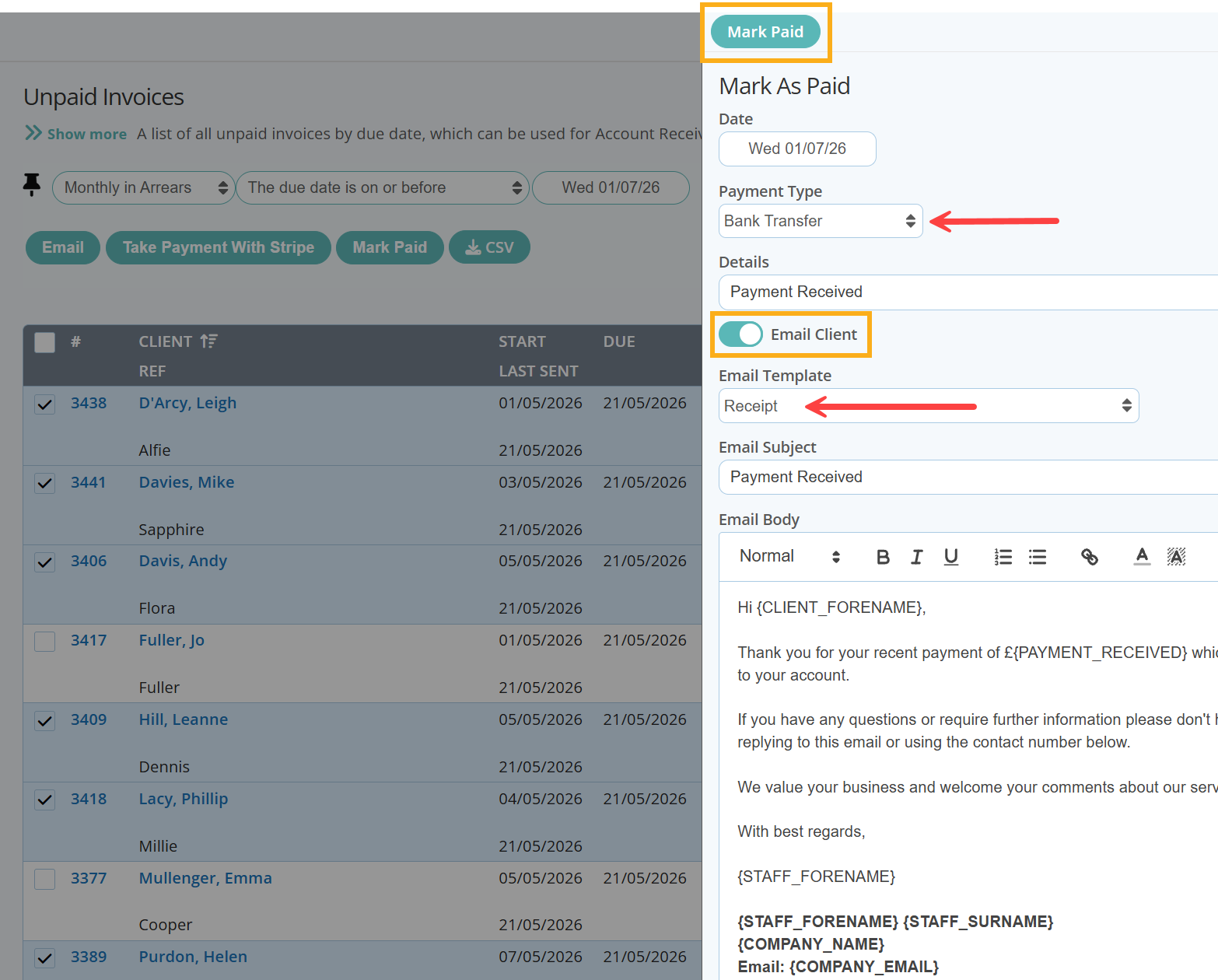Check invoice 3377 Mullenger, Emma

[45, 879]
